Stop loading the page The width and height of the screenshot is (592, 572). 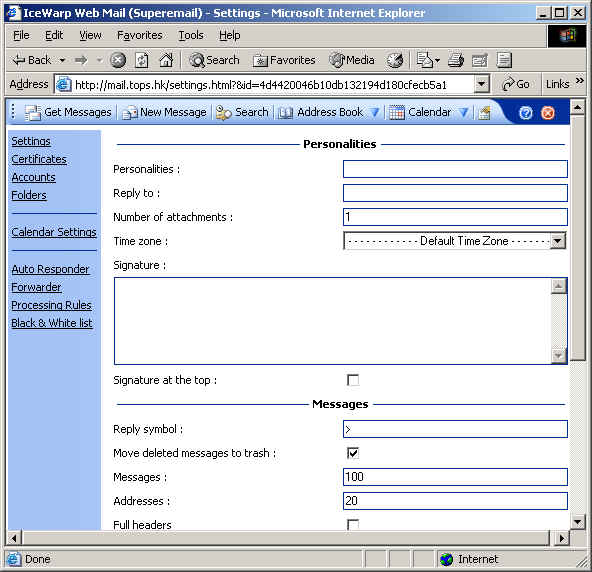(x=118, y=60)
